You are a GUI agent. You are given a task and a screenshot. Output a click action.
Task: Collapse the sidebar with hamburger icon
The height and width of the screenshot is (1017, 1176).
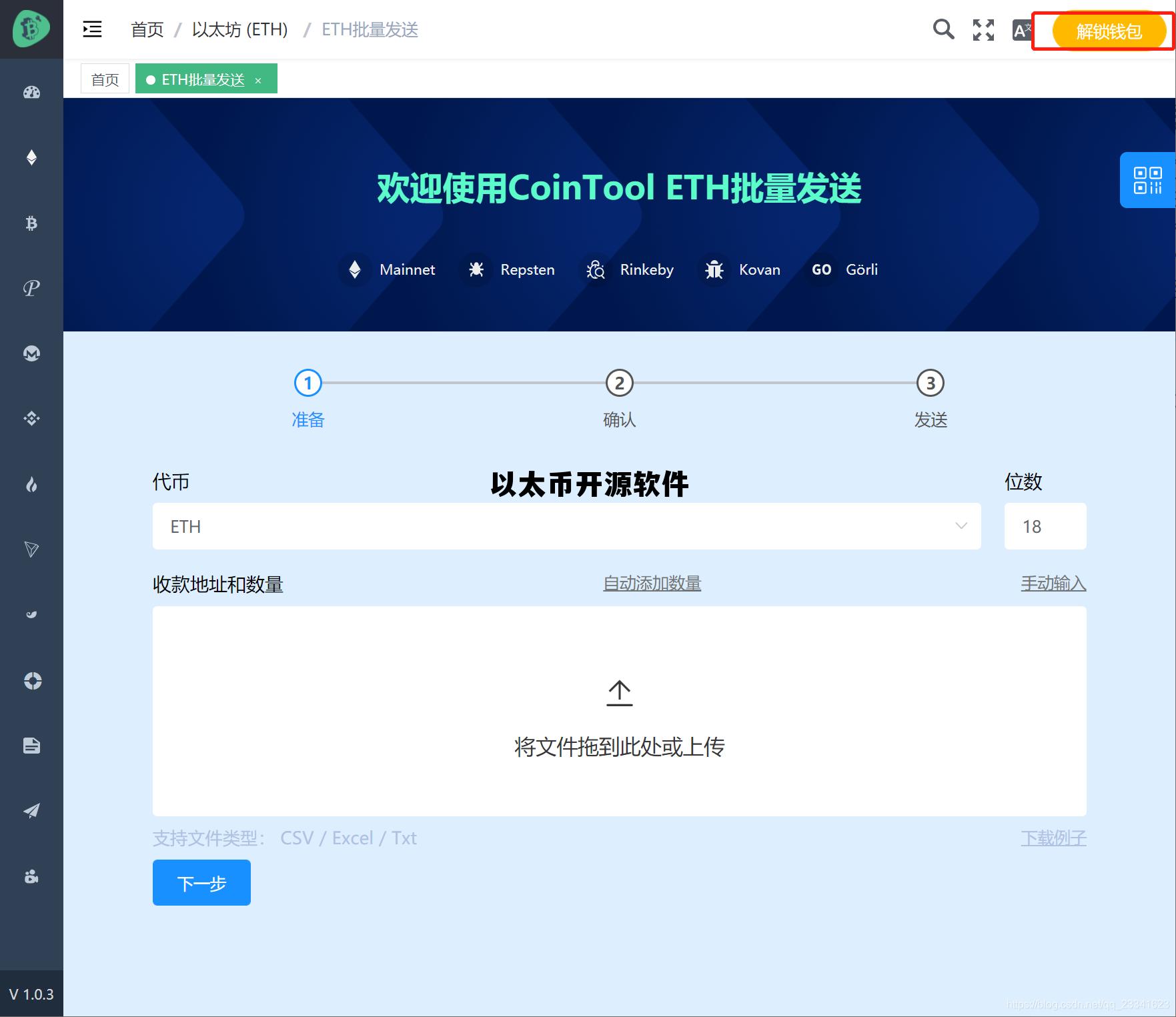92,29
